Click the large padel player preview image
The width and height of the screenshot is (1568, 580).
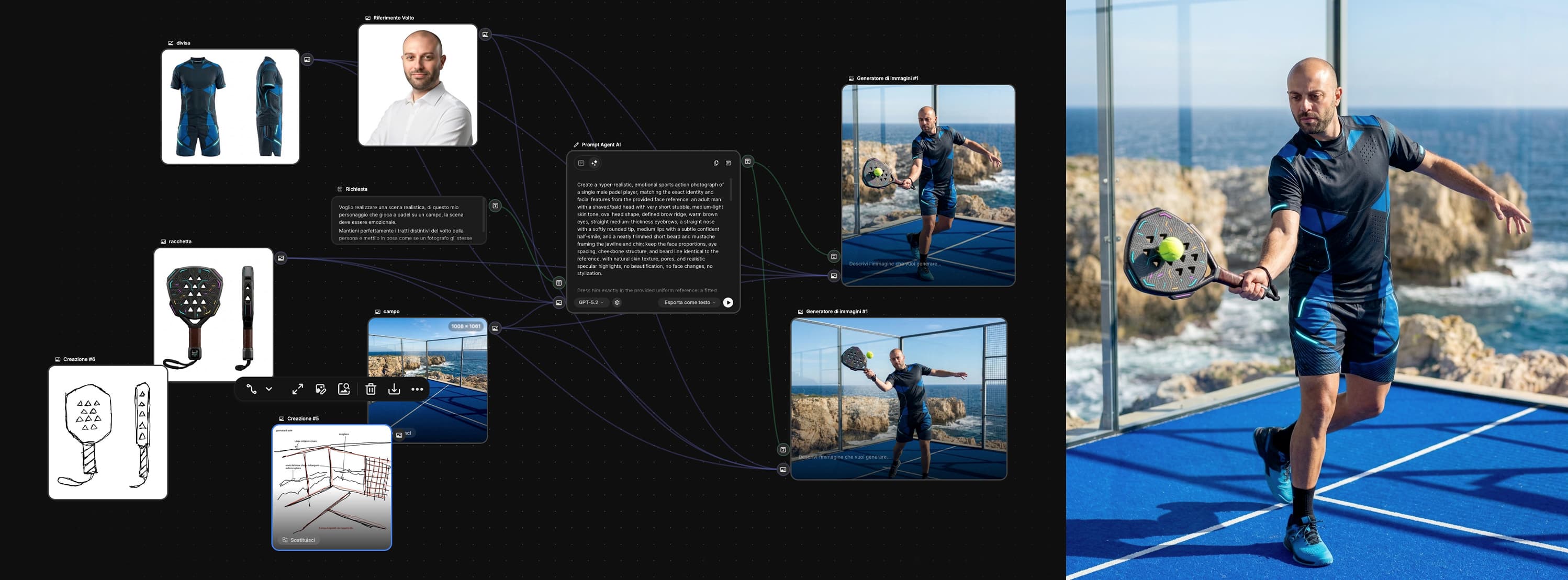coord(1317,290)
